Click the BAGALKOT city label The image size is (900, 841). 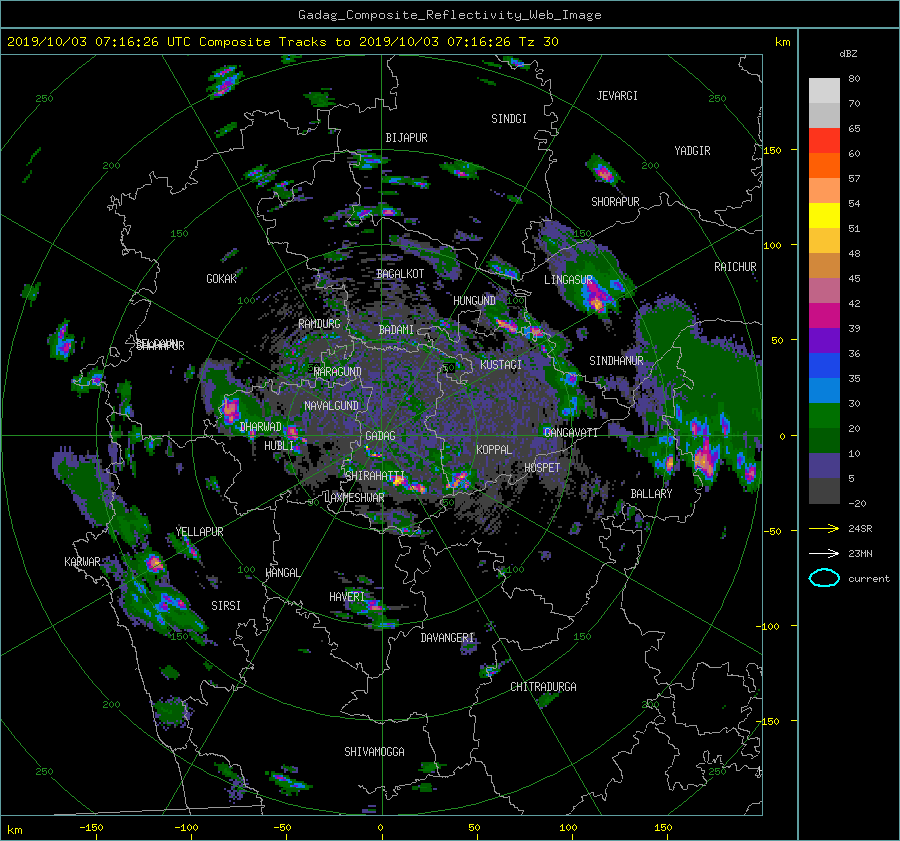(x=400, y=274)
